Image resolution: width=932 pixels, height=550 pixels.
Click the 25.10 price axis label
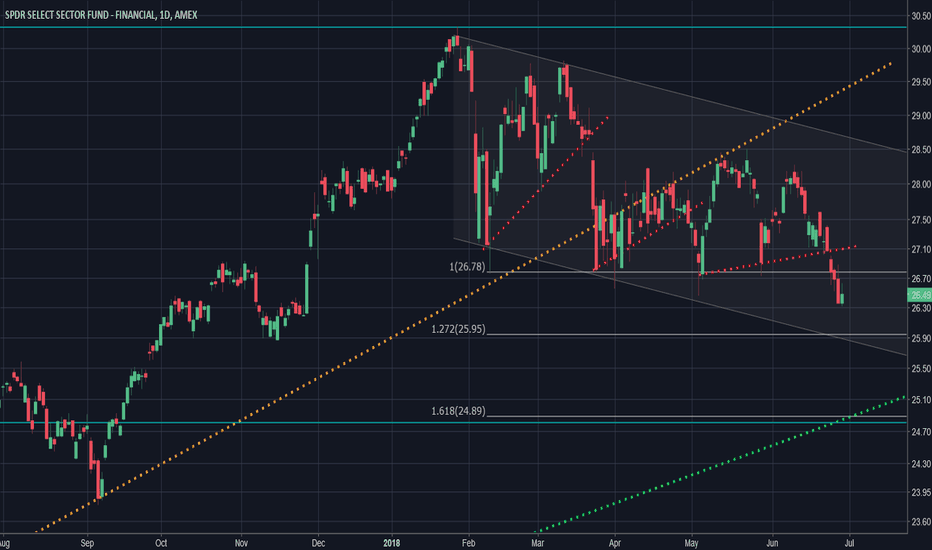pos(921,400)
